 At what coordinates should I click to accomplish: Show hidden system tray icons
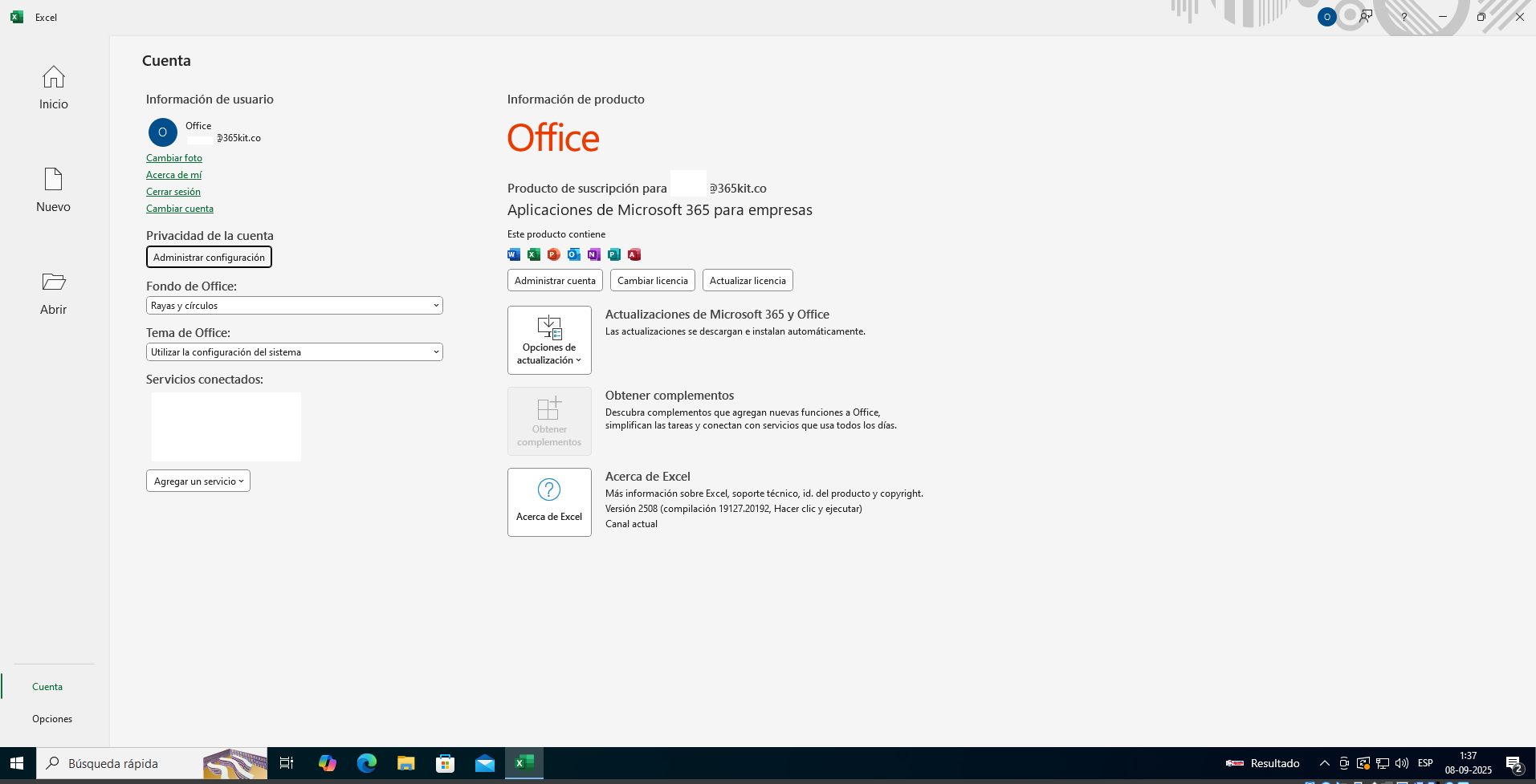tap(1325, 763)
